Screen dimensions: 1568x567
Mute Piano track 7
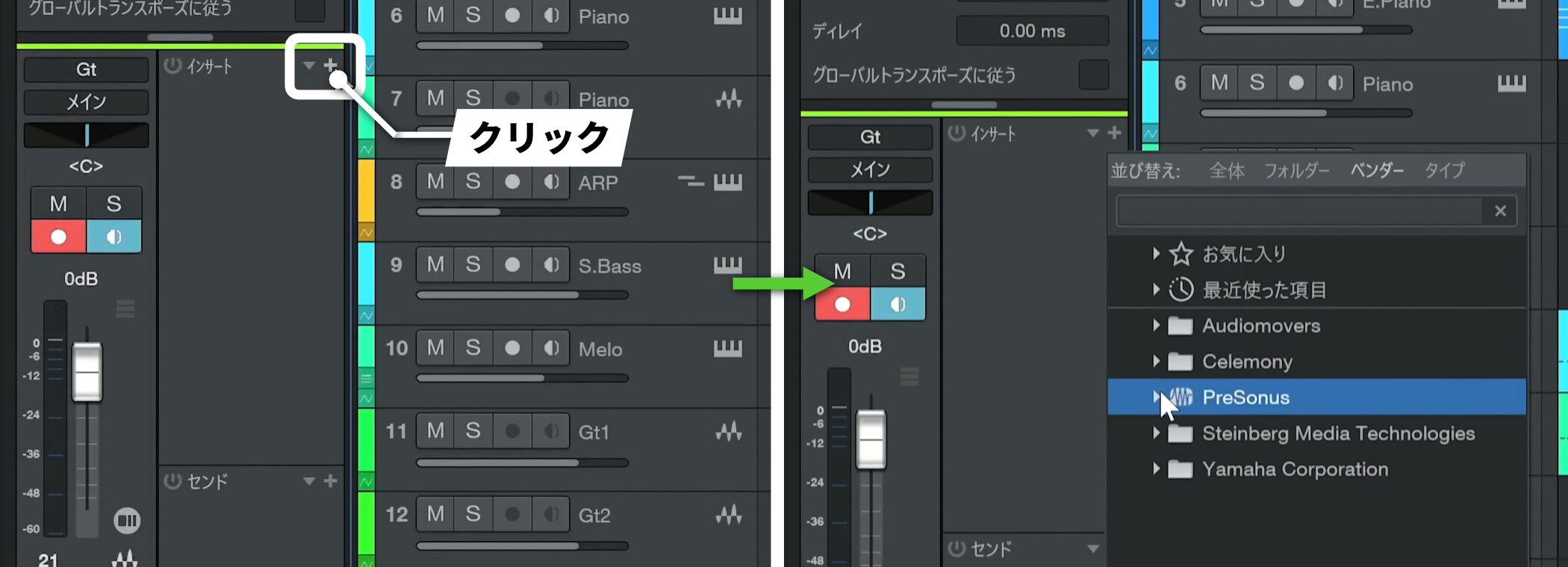point(435,98)
